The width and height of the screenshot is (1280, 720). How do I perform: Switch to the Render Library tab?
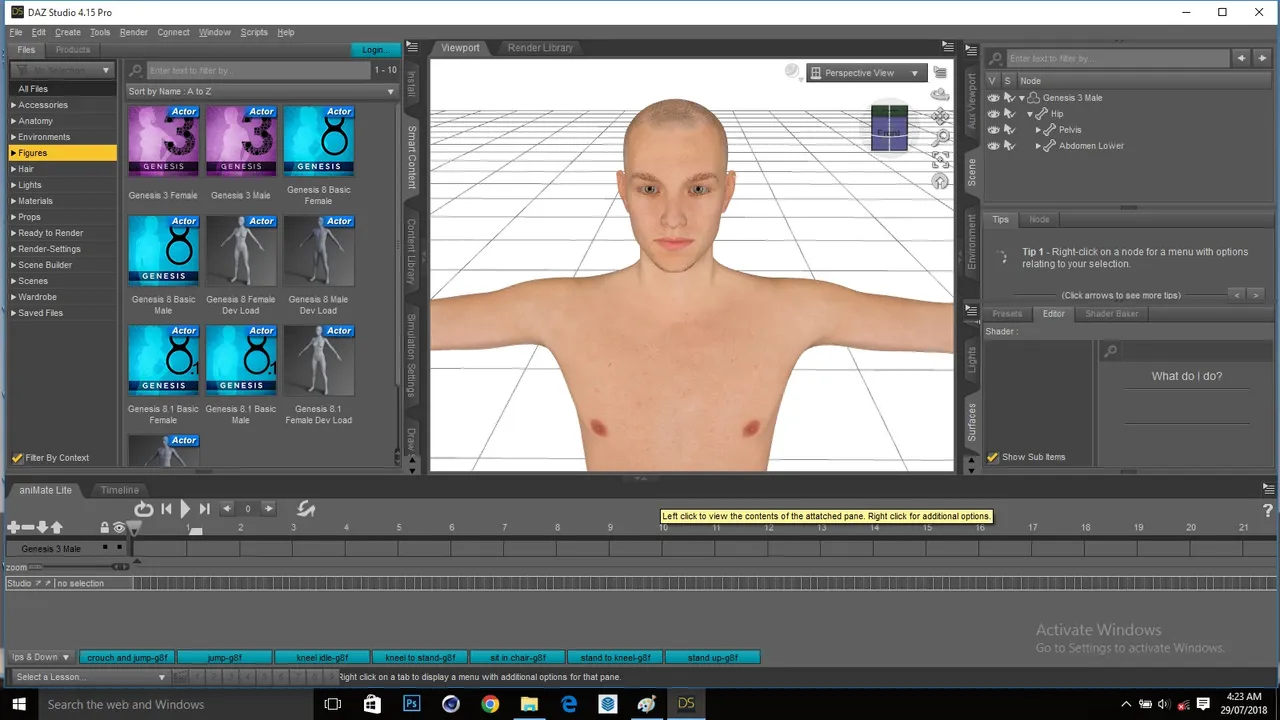pyautogui.click(x=540, y=48)
